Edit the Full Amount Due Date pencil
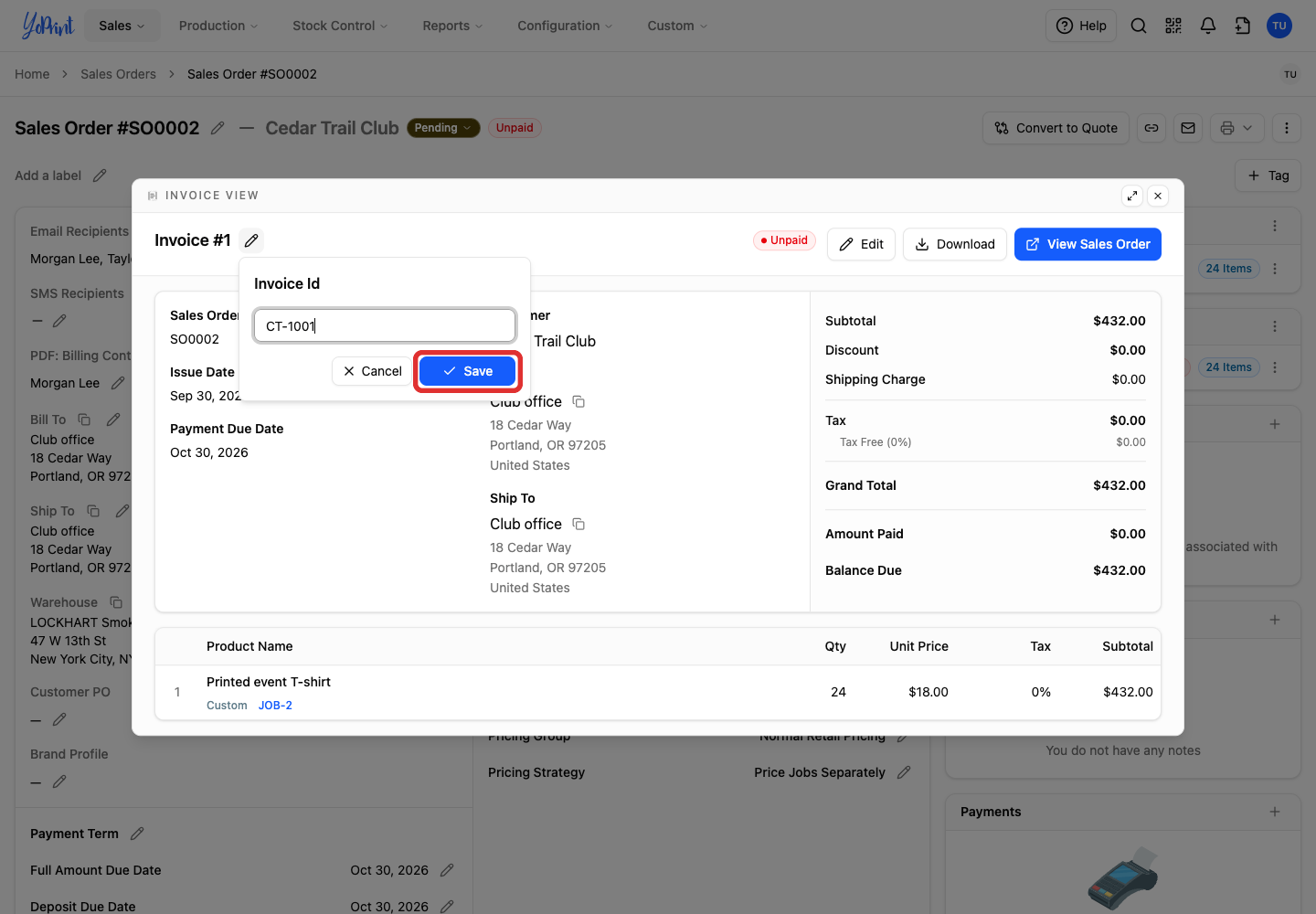Image resolution: width=1316 pixels, height=914 pixels. tap(447, 870)
